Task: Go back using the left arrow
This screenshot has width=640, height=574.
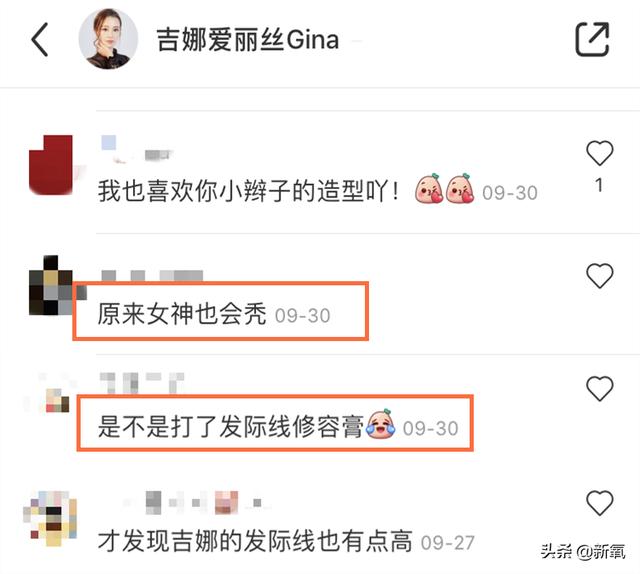Action: pos(40,39)
